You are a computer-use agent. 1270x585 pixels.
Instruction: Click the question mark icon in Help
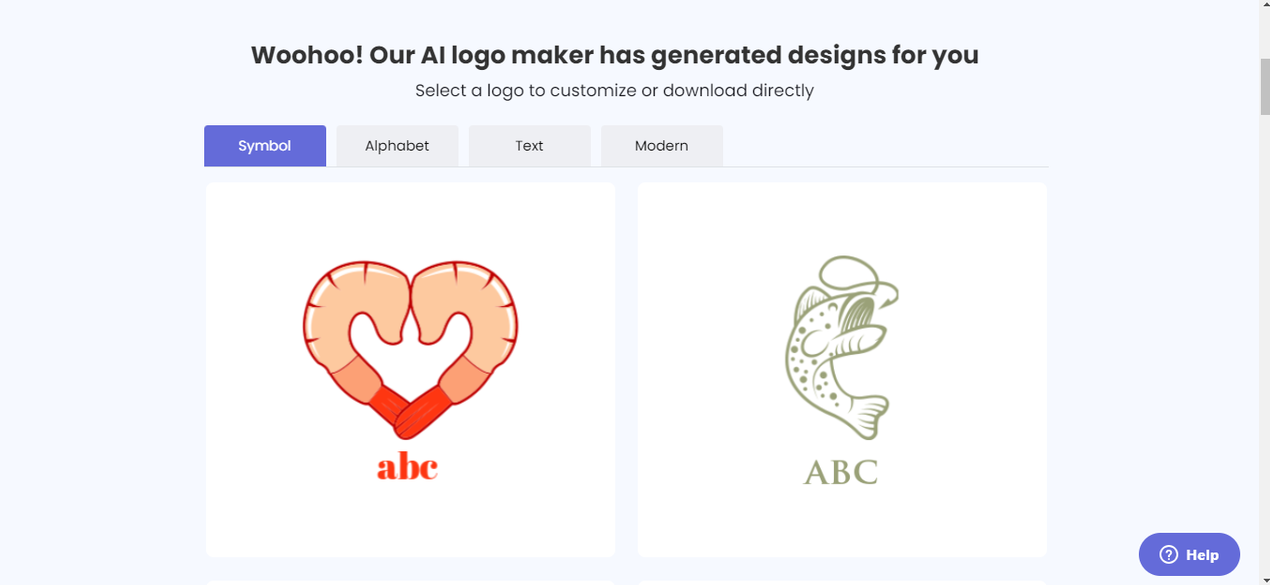click(1168, 555)
